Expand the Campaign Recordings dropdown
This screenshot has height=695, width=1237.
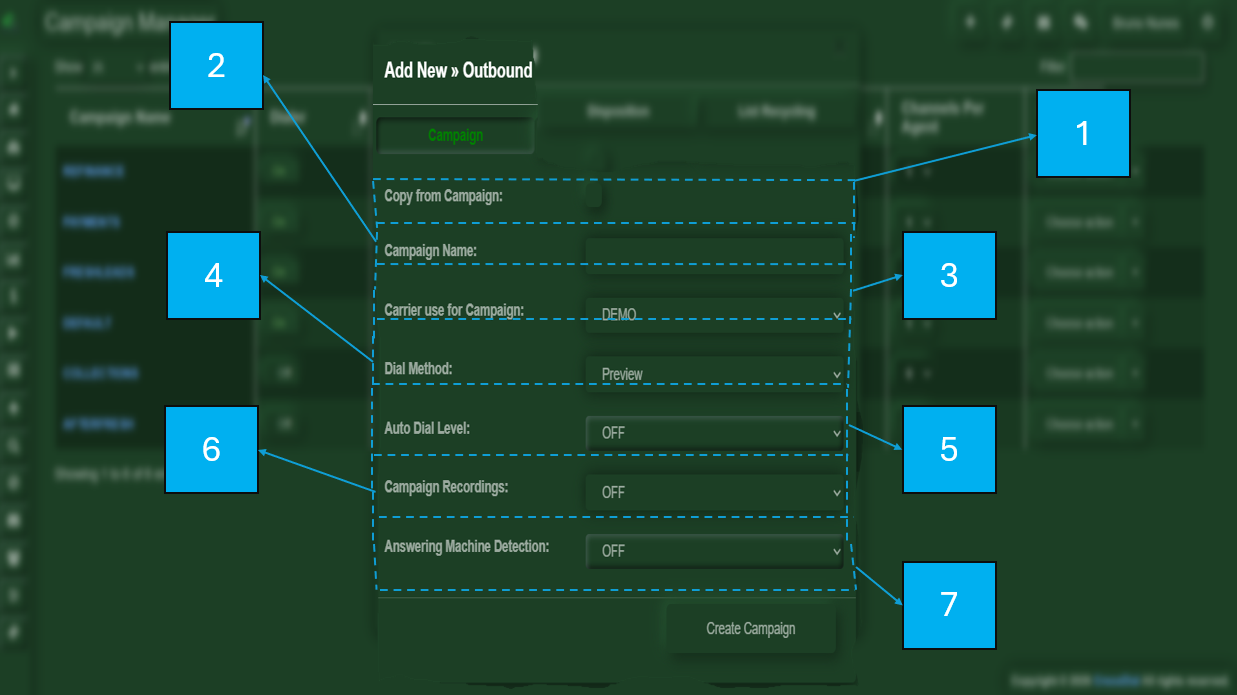tap(714, 491)
